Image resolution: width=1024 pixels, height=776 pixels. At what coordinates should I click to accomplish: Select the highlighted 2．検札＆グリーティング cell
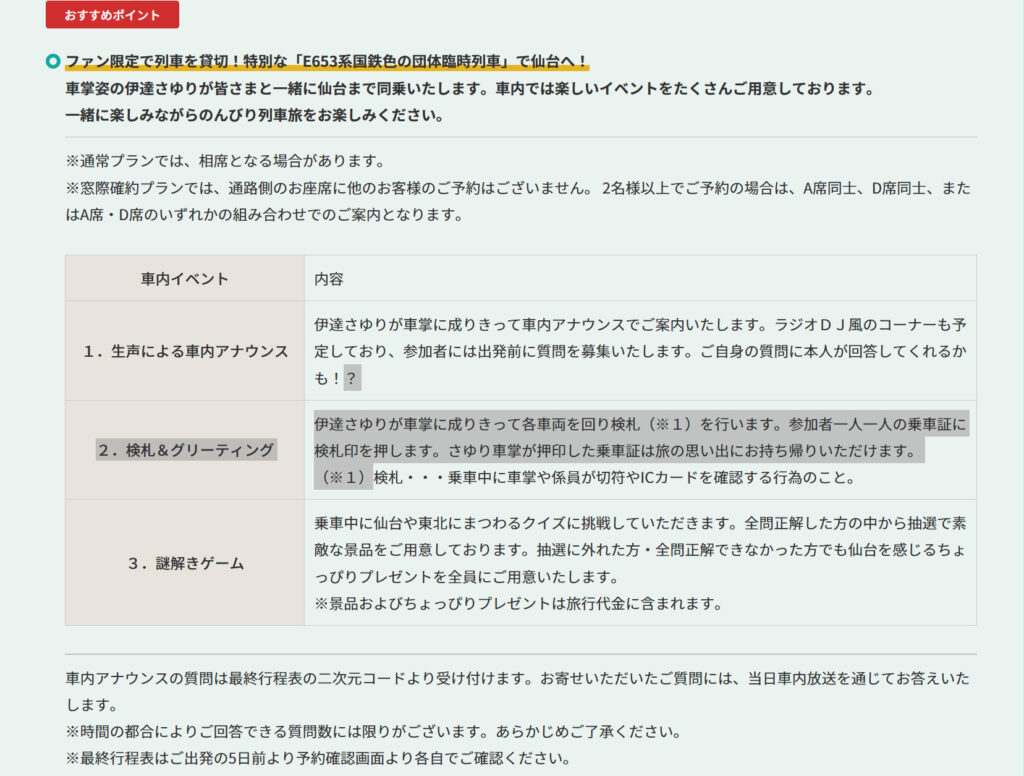click(x=185, y=450)
